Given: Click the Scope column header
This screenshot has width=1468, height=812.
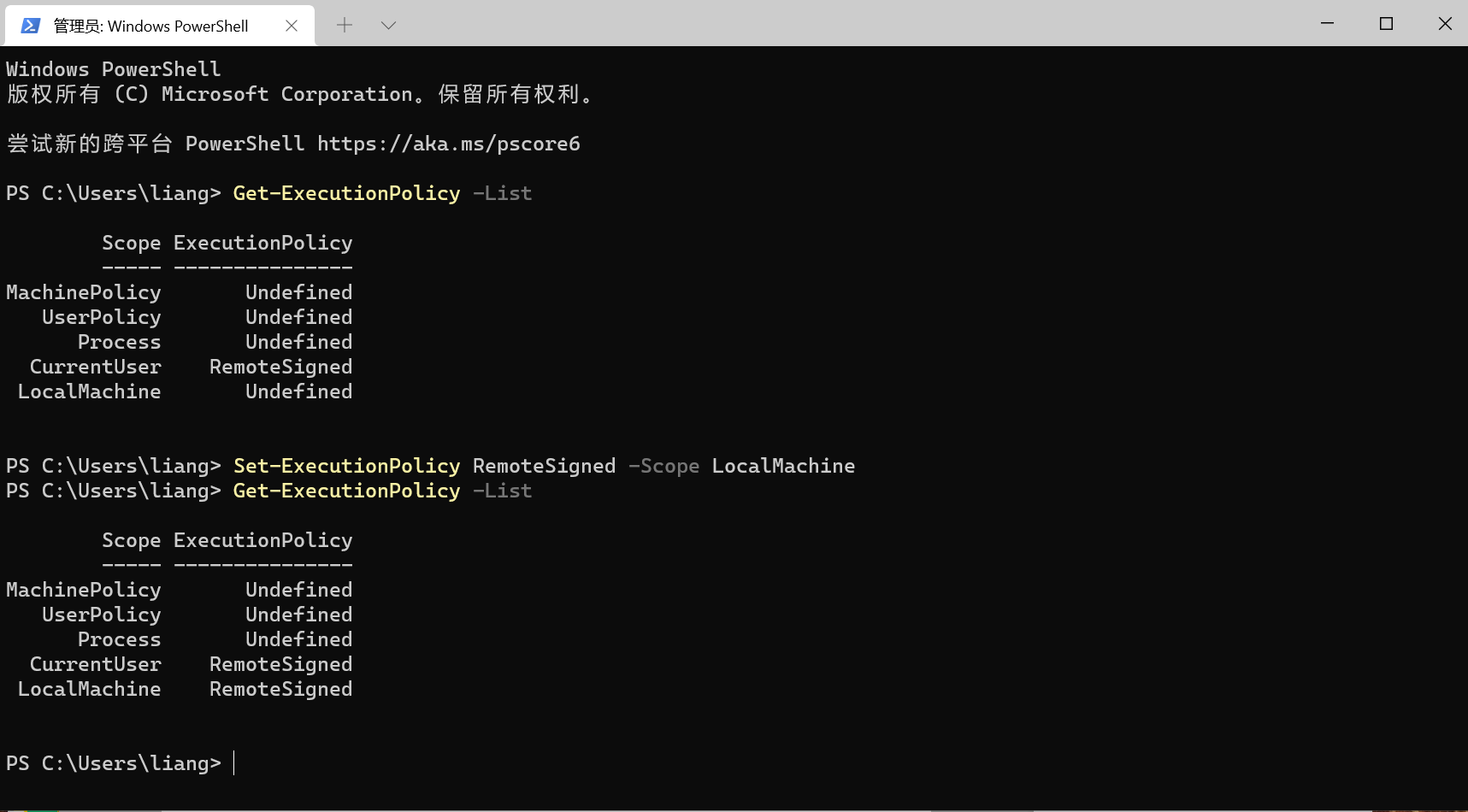Looking at the screenshot, I should [x=131, y=242].
